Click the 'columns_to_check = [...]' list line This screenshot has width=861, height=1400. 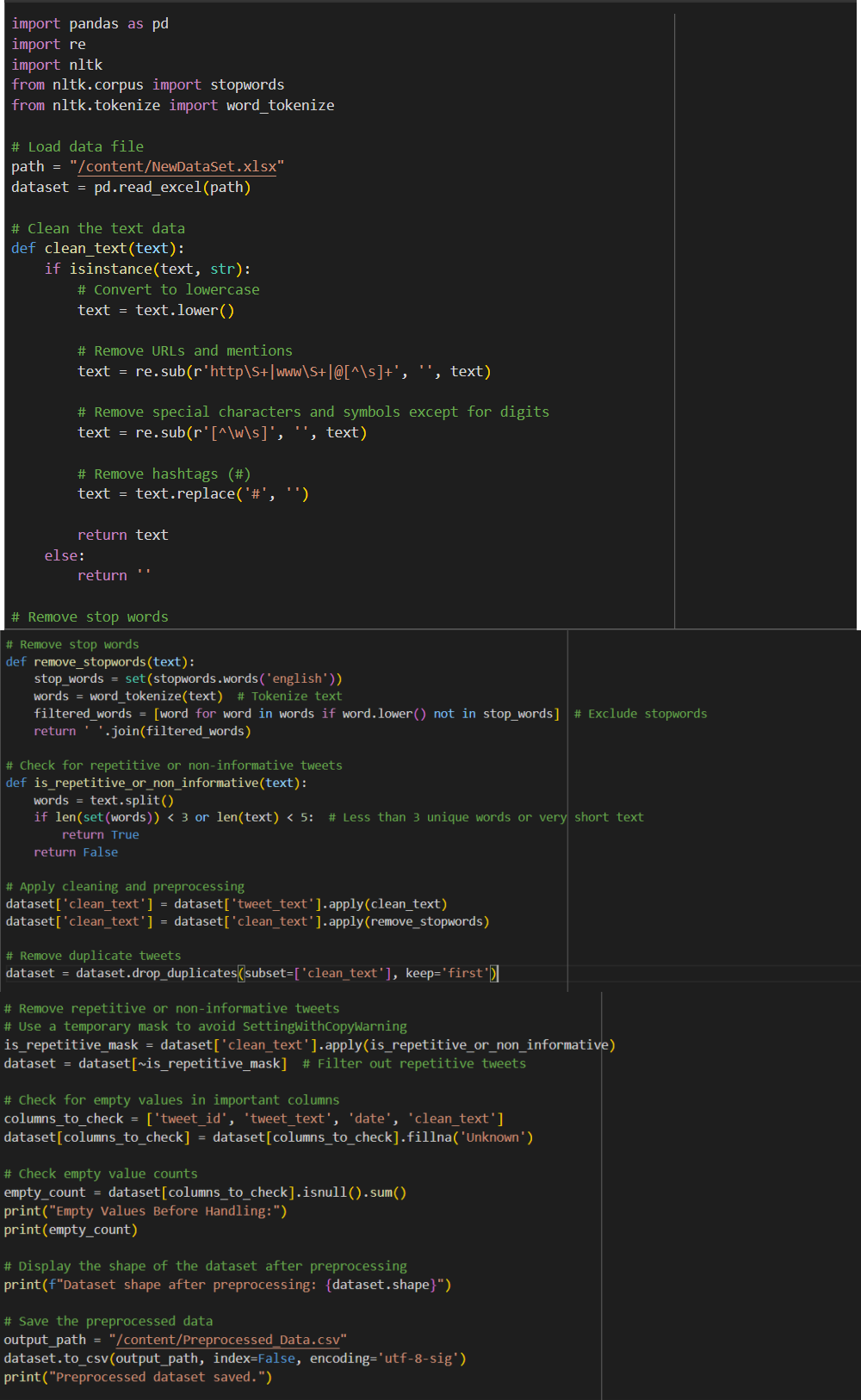254,1118
